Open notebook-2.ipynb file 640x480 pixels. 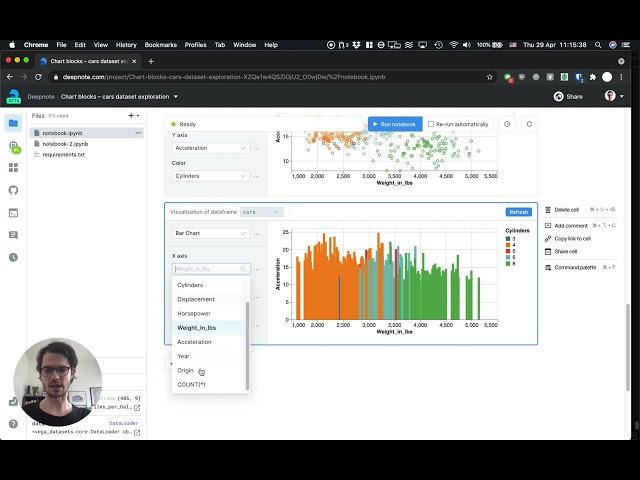coord(65,144)
